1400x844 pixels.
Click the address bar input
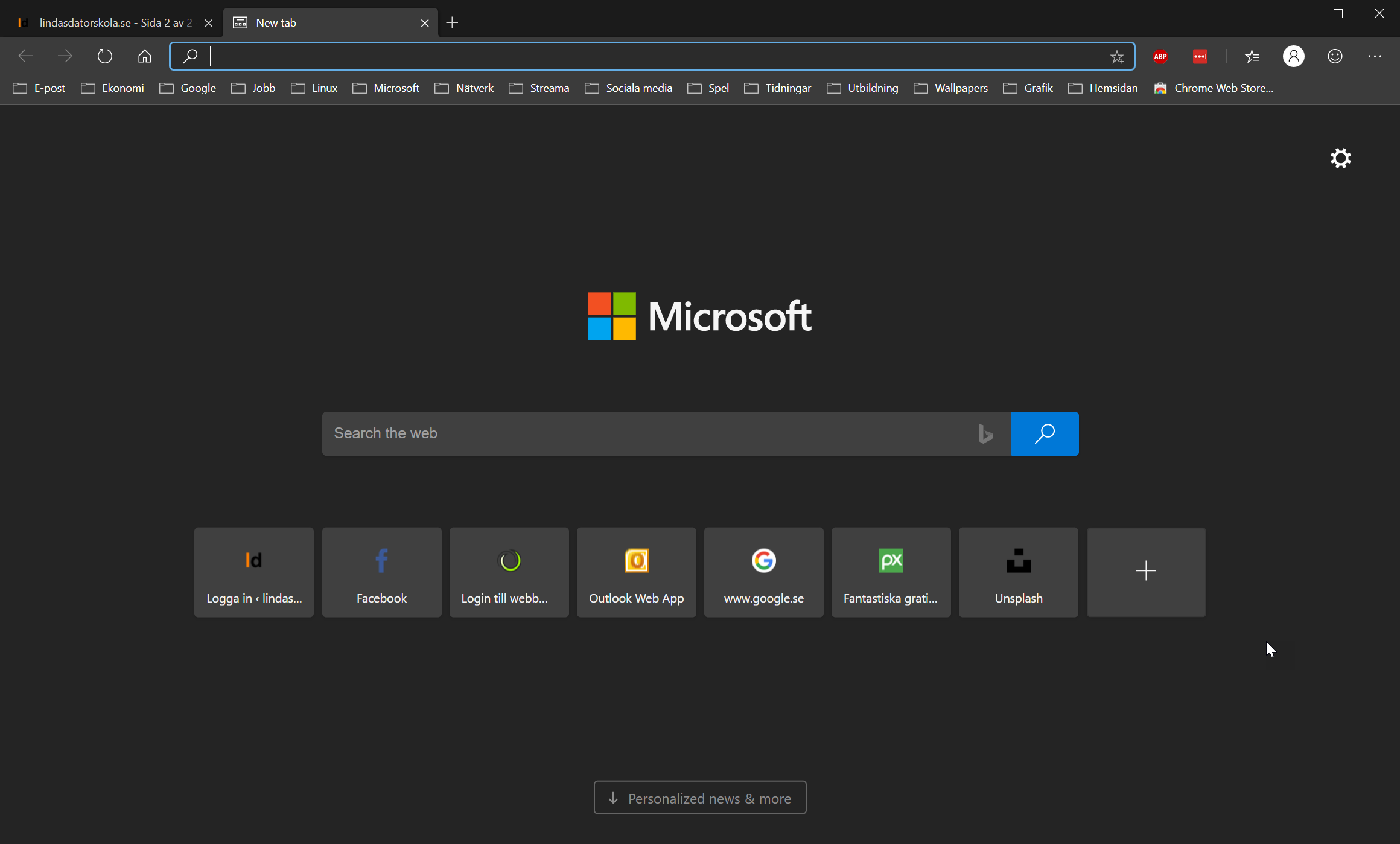[652, 56]
